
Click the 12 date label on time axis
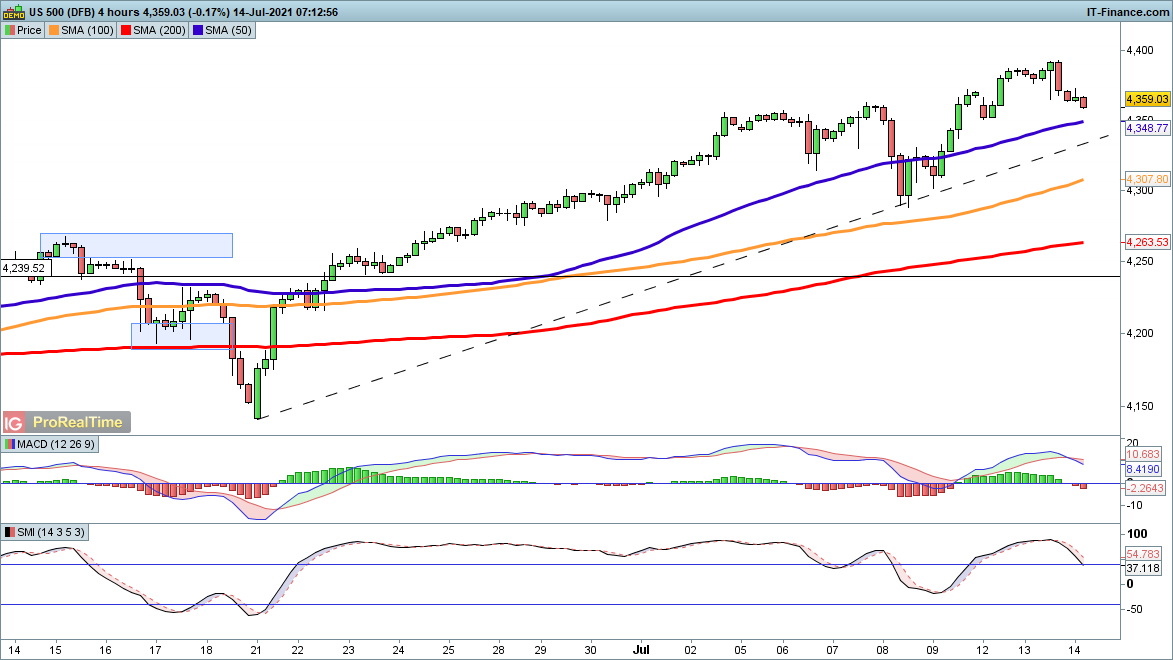982,650
